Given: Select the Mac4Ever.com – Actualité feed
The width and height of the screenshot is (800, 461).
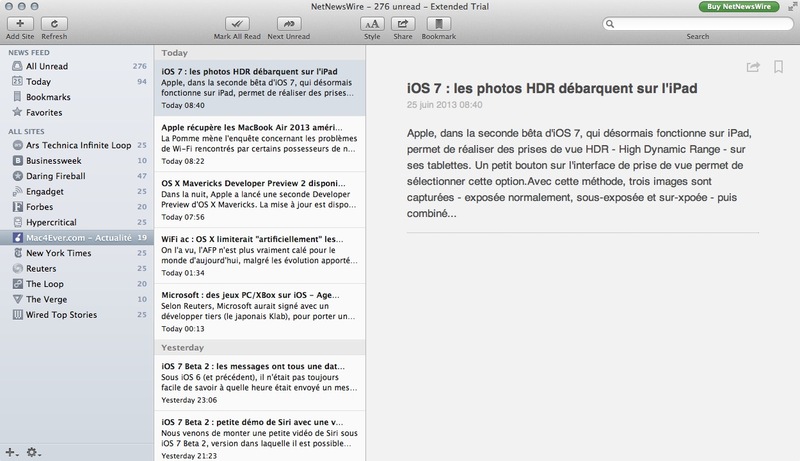Looking at the screenshot, I should pyautogui.click(x=77, y=238).
